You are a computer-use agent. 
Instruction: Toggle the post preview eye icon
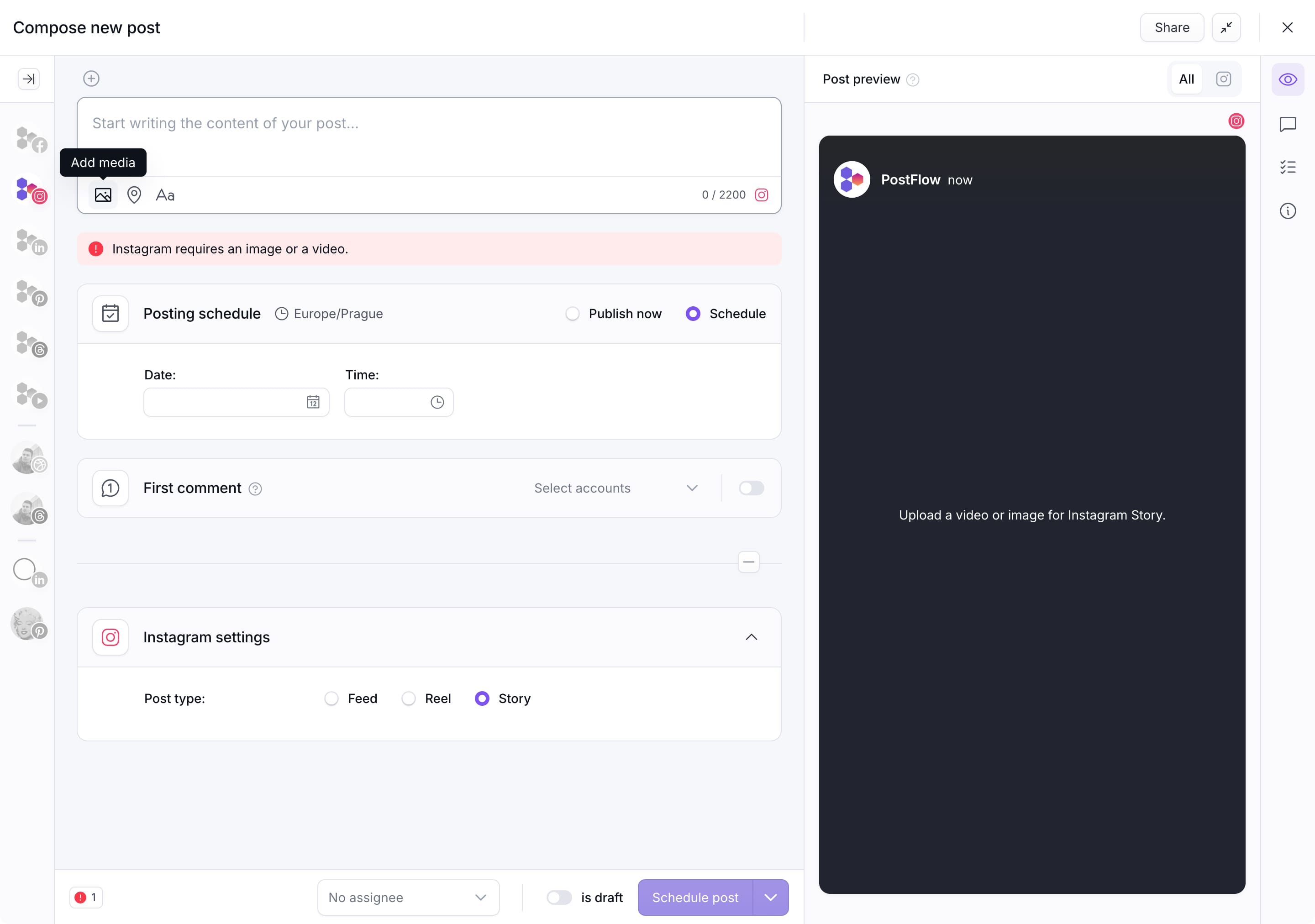click(1288, 79)
